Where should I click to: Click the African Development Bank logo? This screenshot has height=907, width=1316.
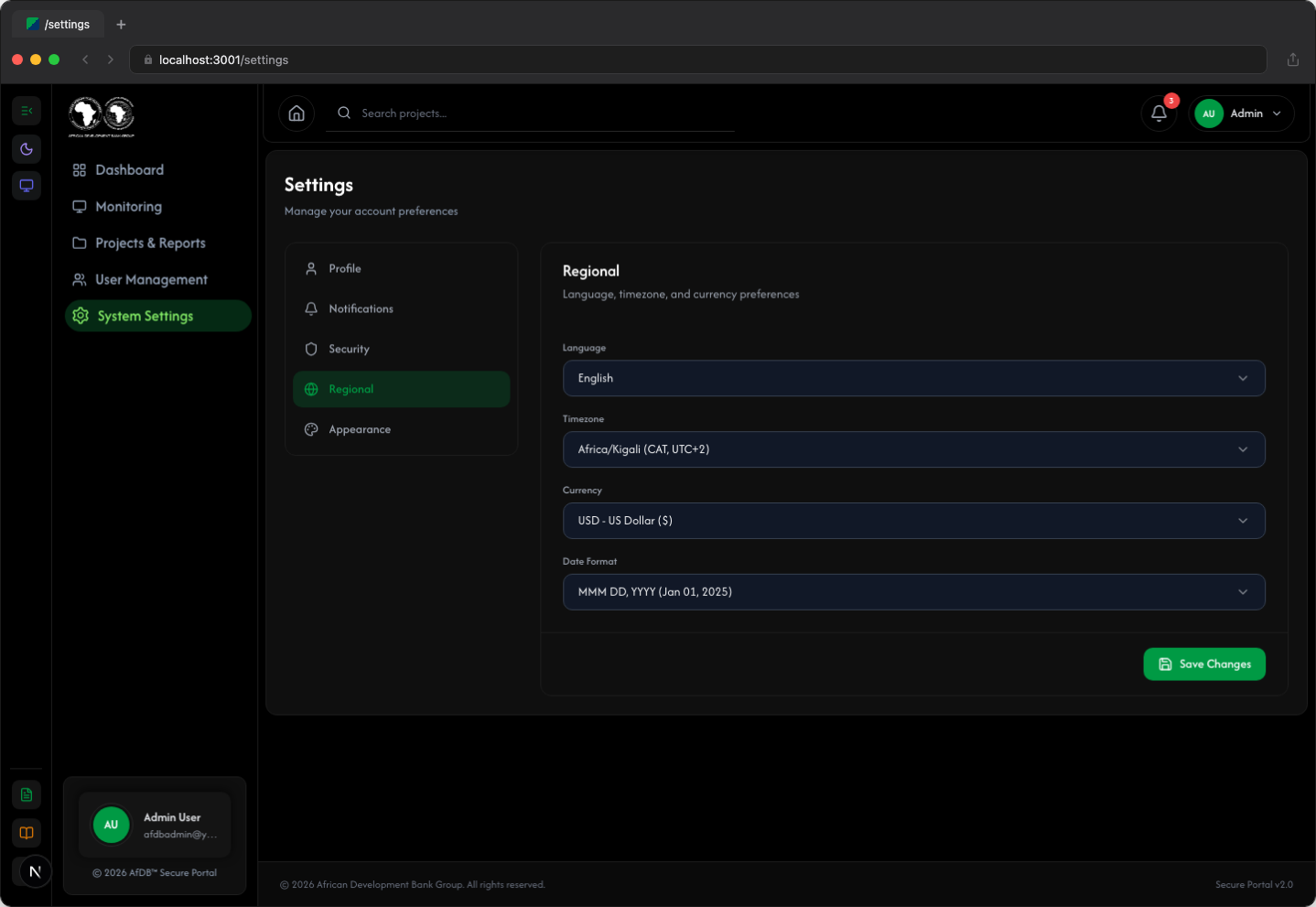coord(102,116)
